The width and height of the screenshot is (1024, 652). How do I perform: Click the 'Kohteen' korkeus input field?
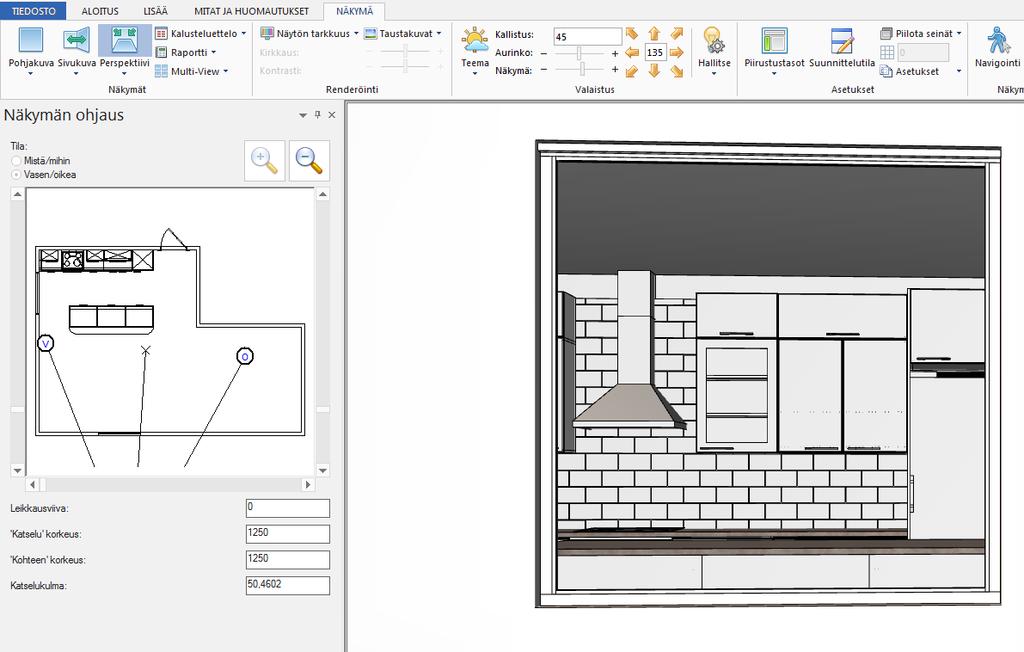click(287, 559)
